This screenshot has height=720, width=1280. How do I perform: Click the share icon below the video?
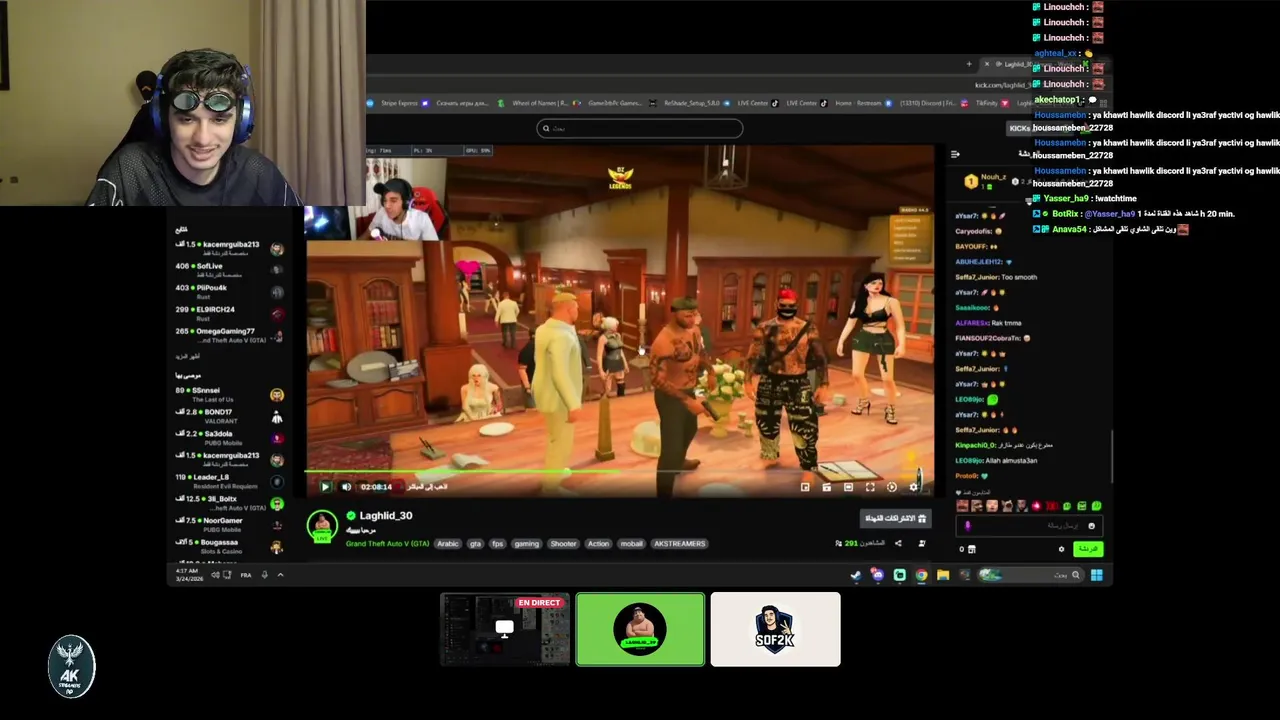point(897,544)
